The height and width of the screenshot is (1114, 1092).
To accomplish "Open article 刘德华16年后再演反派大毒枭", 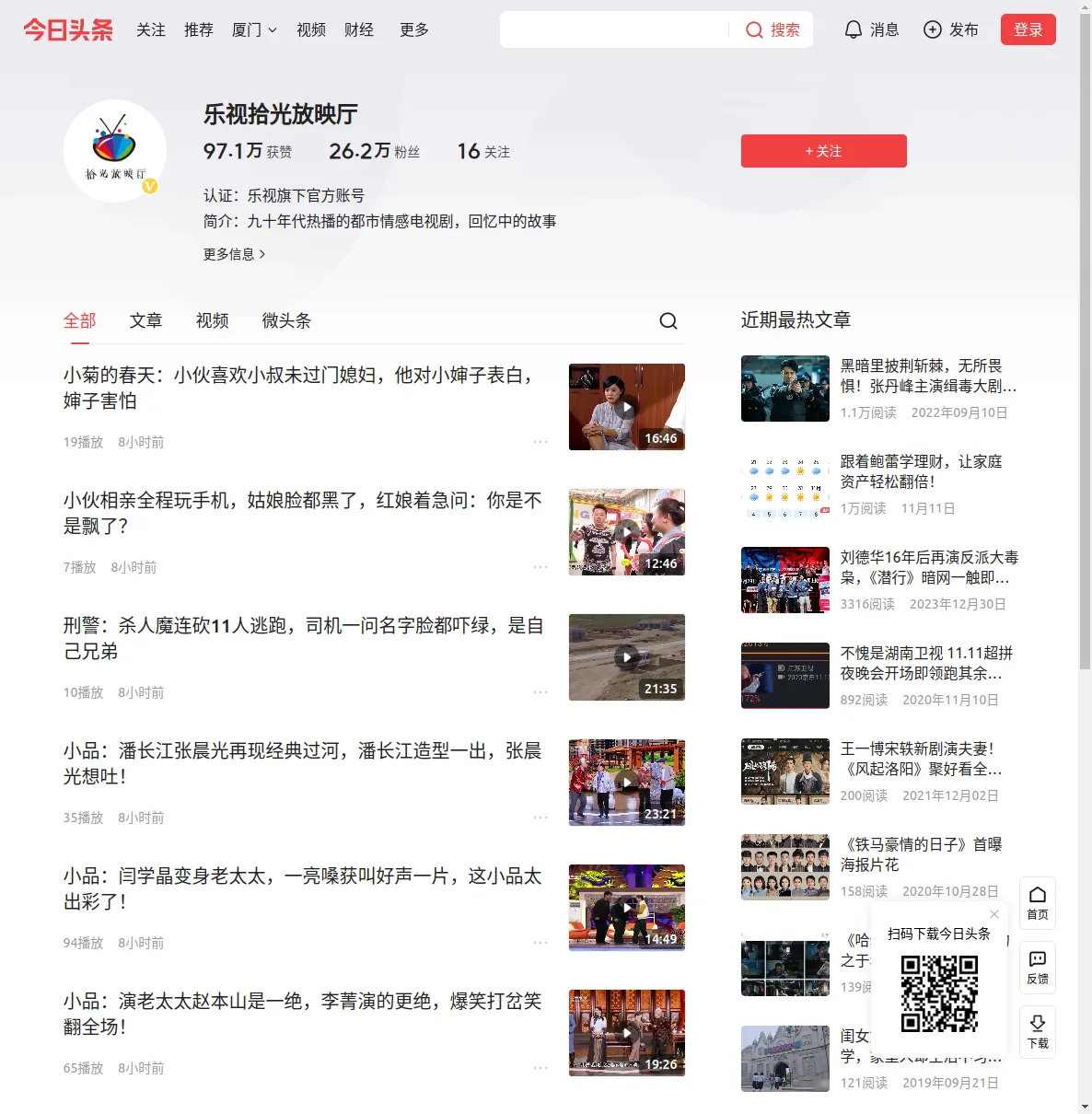I will click(930, 567).
